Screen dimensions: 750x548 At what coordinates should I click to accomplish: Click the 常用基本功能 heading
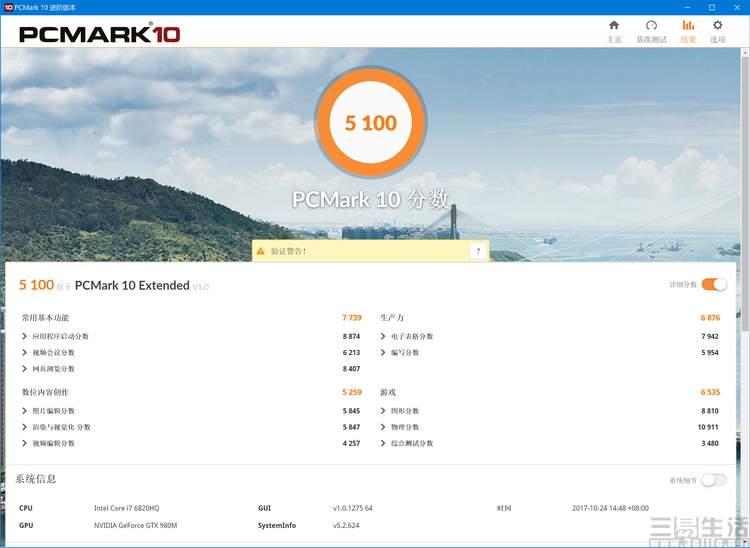pos(45,318)
